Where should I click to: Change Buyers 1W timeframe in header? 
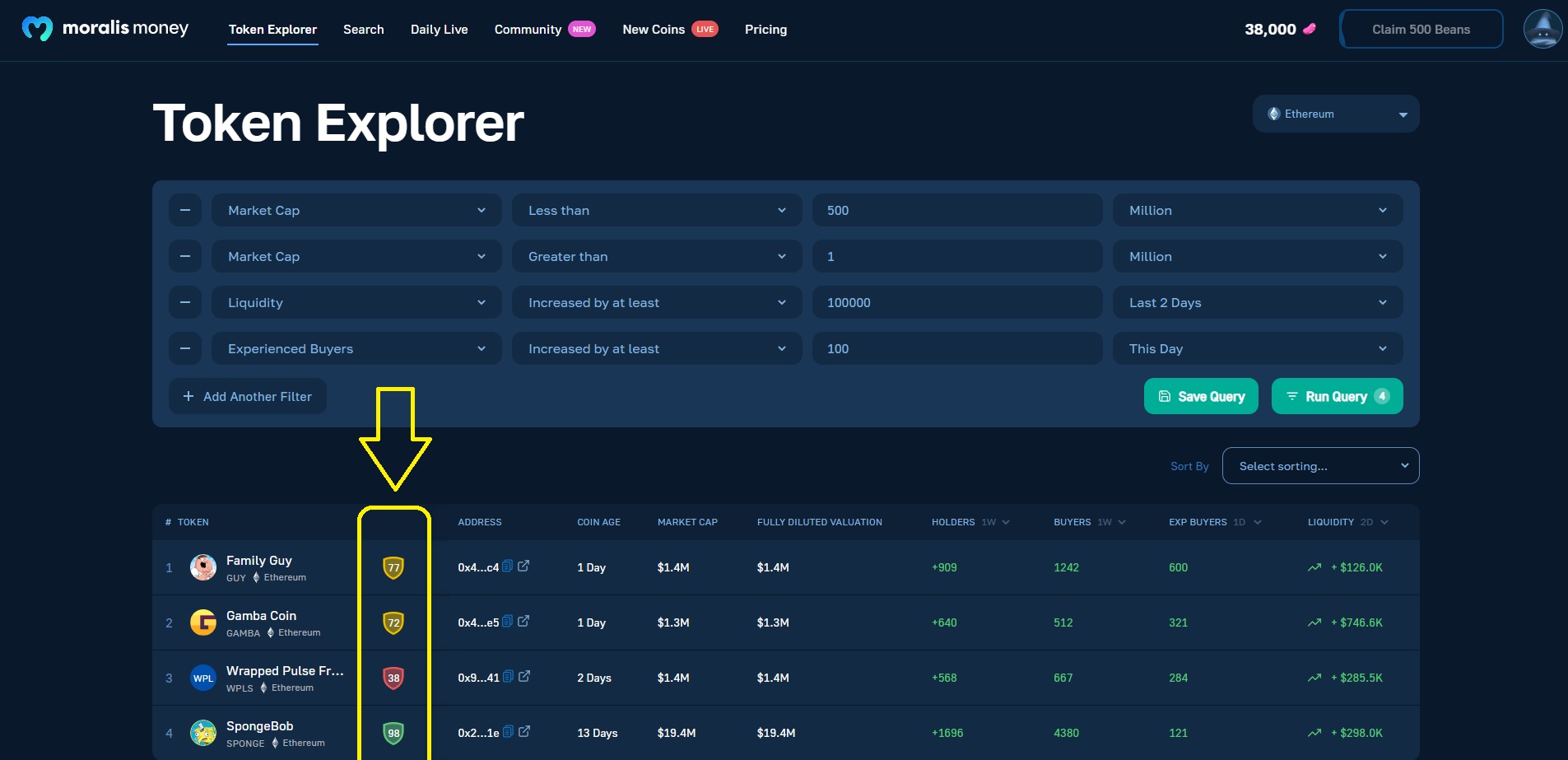[1111, 522]
